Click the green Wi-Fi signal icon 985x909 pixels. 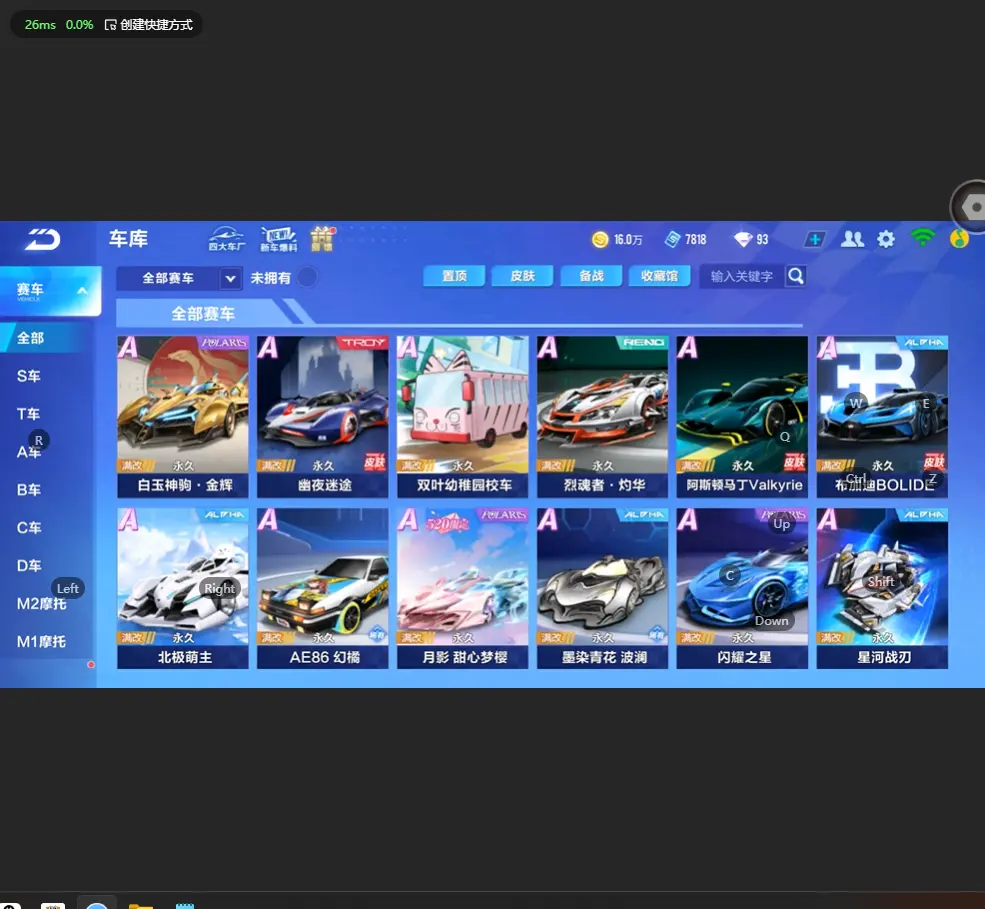[922, 238]
